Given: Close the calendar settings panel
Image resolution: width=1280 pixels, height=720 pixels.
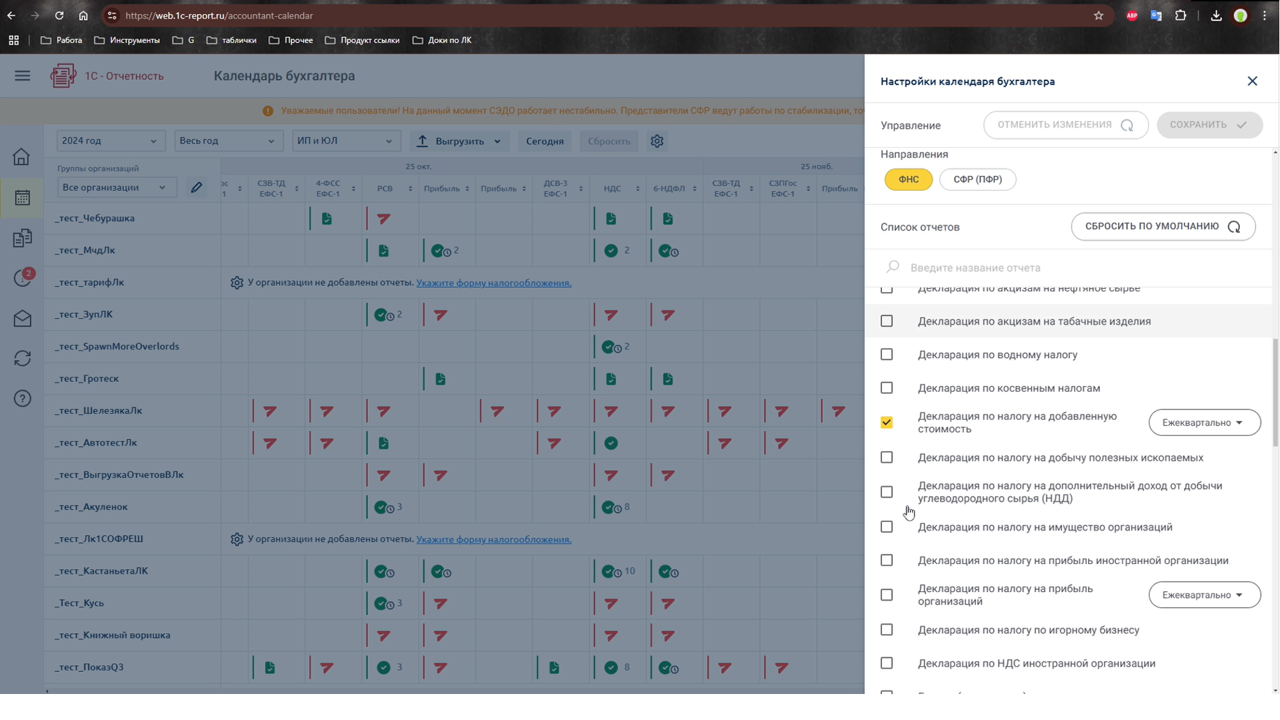Looking at the screenshot, I should pyautogui.click(x=1252, y=81).
